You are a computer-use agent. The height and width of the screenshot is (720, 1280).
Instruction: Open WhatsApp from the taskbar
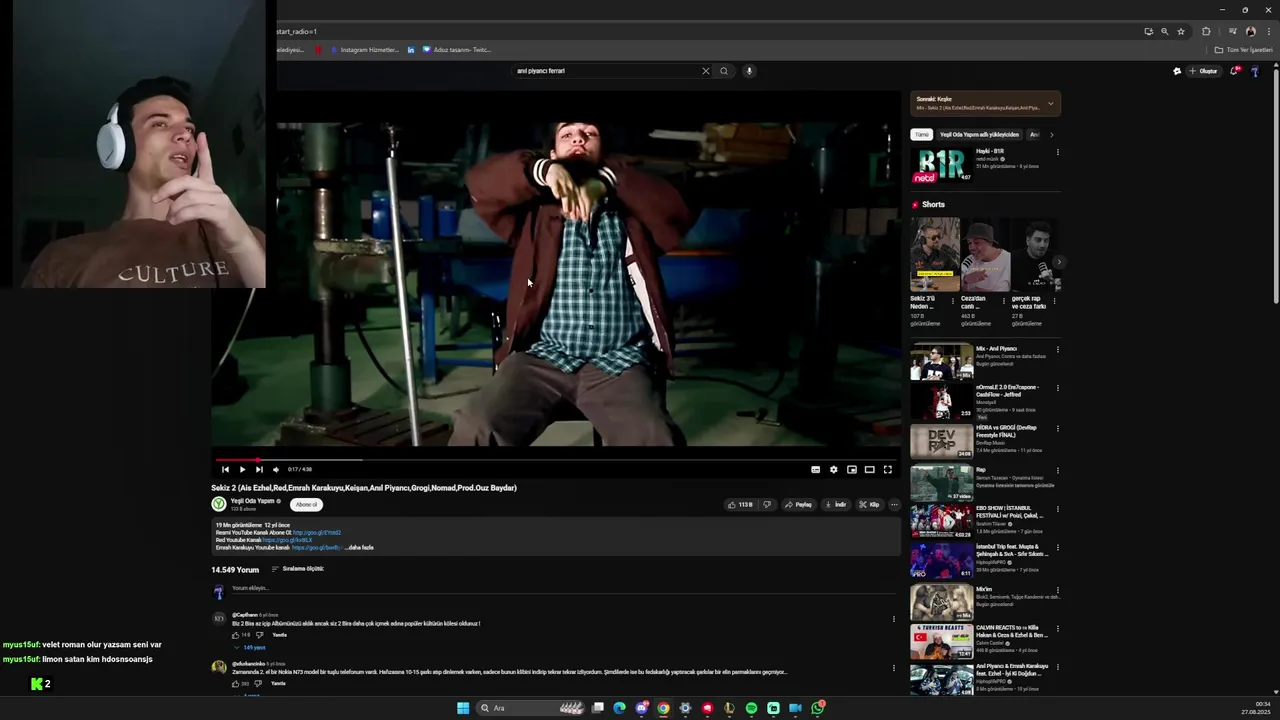pos(817,708)
